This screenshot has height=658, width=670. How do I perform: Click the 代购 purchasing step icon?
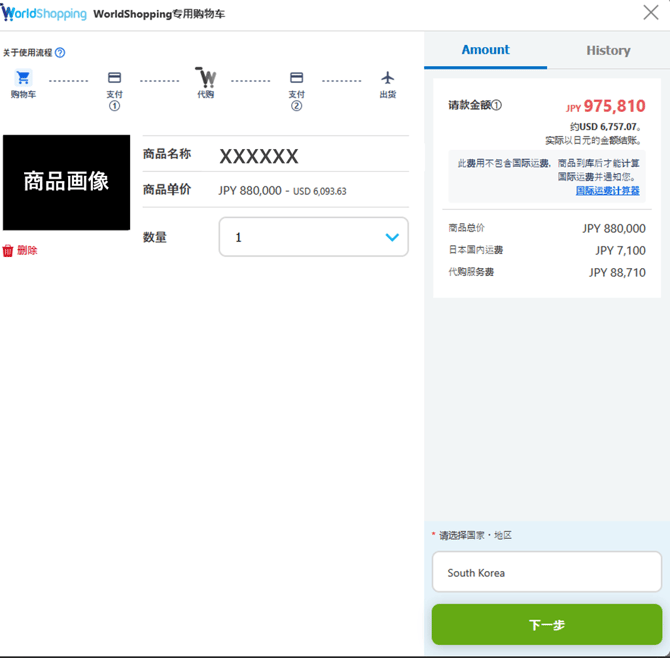click(x=206, y=78)
